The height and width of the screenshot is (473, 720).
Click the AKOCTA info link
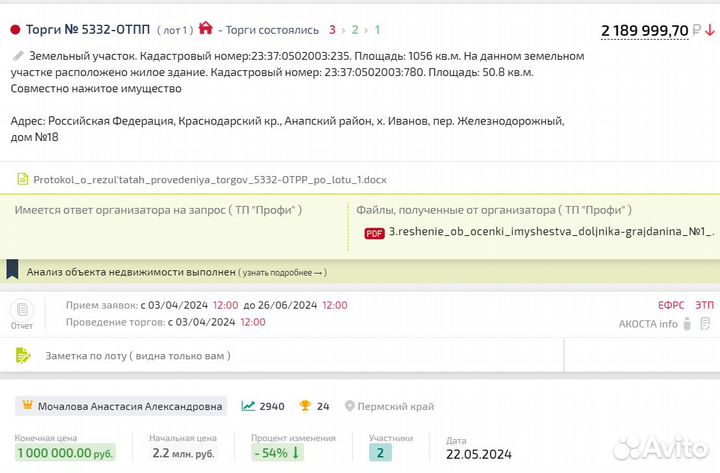point(648,323)
